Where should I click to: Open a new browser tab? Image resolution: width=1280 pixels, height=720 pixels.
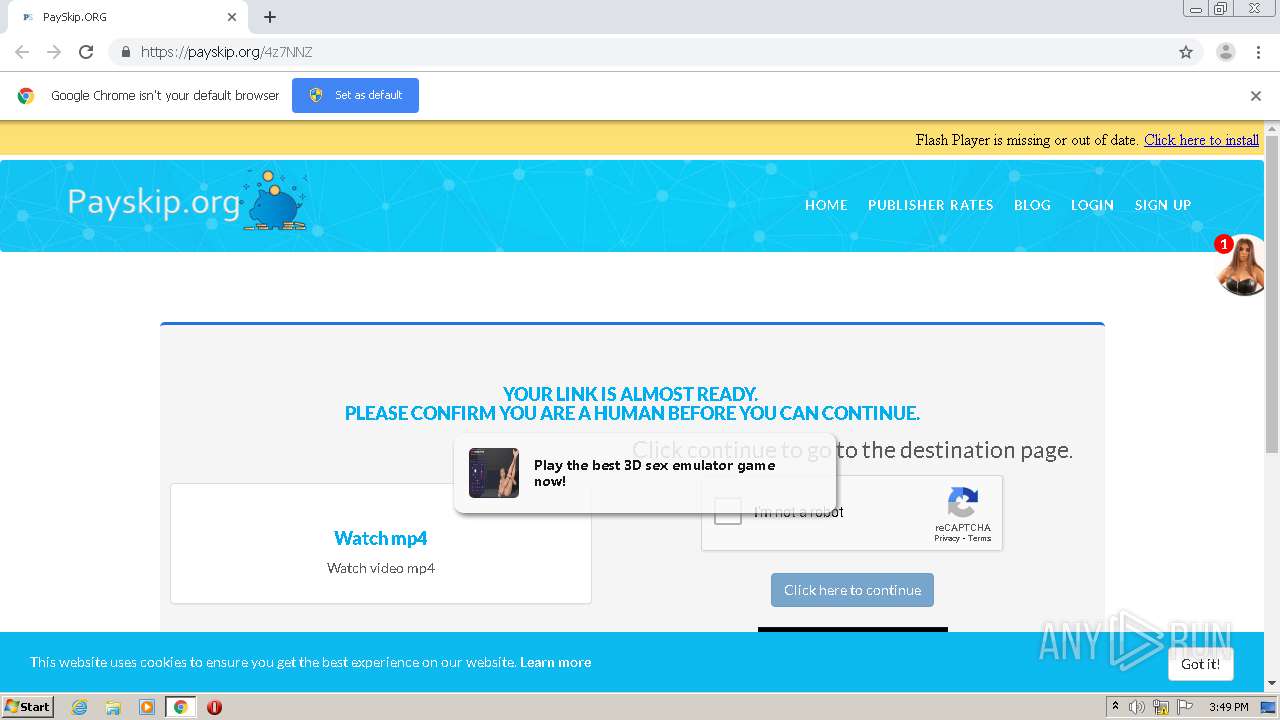270,17
